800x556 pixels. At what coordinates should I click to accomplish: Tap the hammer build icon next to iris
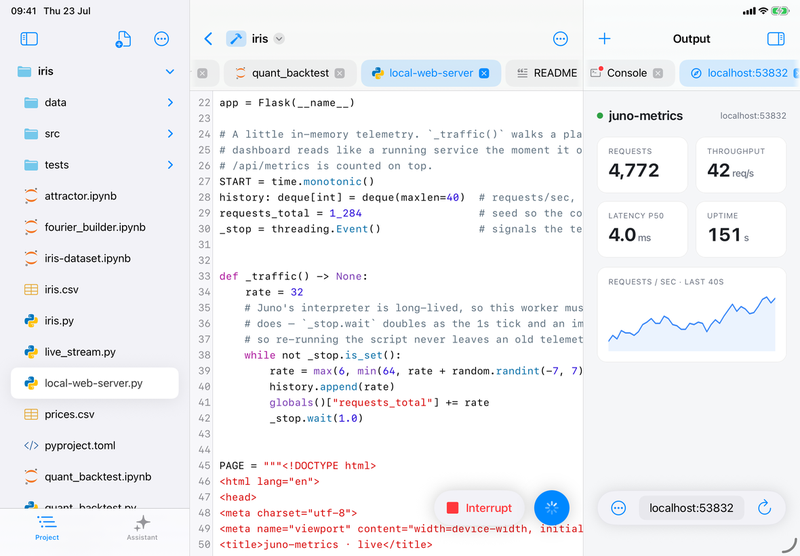click(236, 39)
